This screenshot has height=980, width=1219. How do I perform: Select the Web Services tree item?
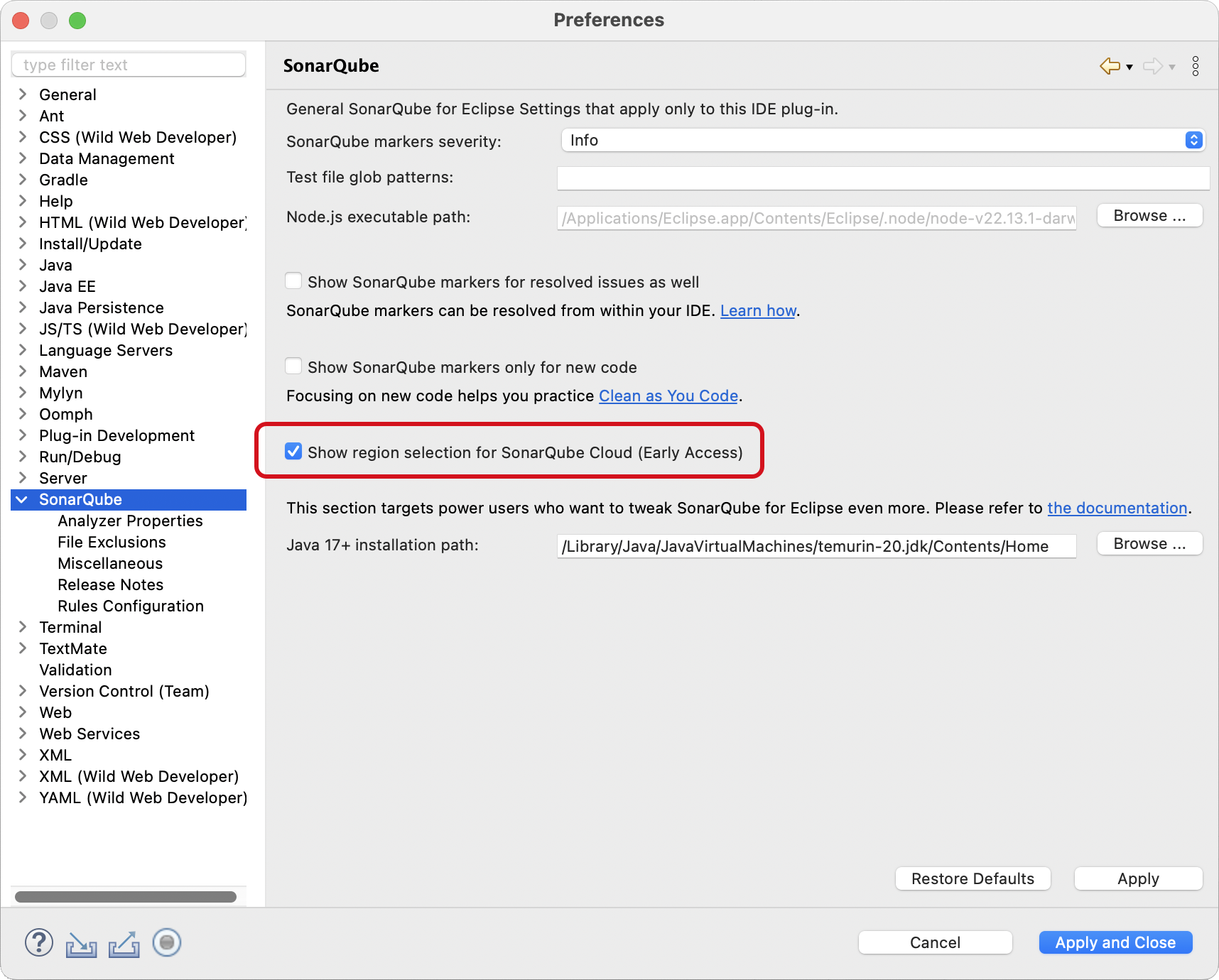point(90,734)
